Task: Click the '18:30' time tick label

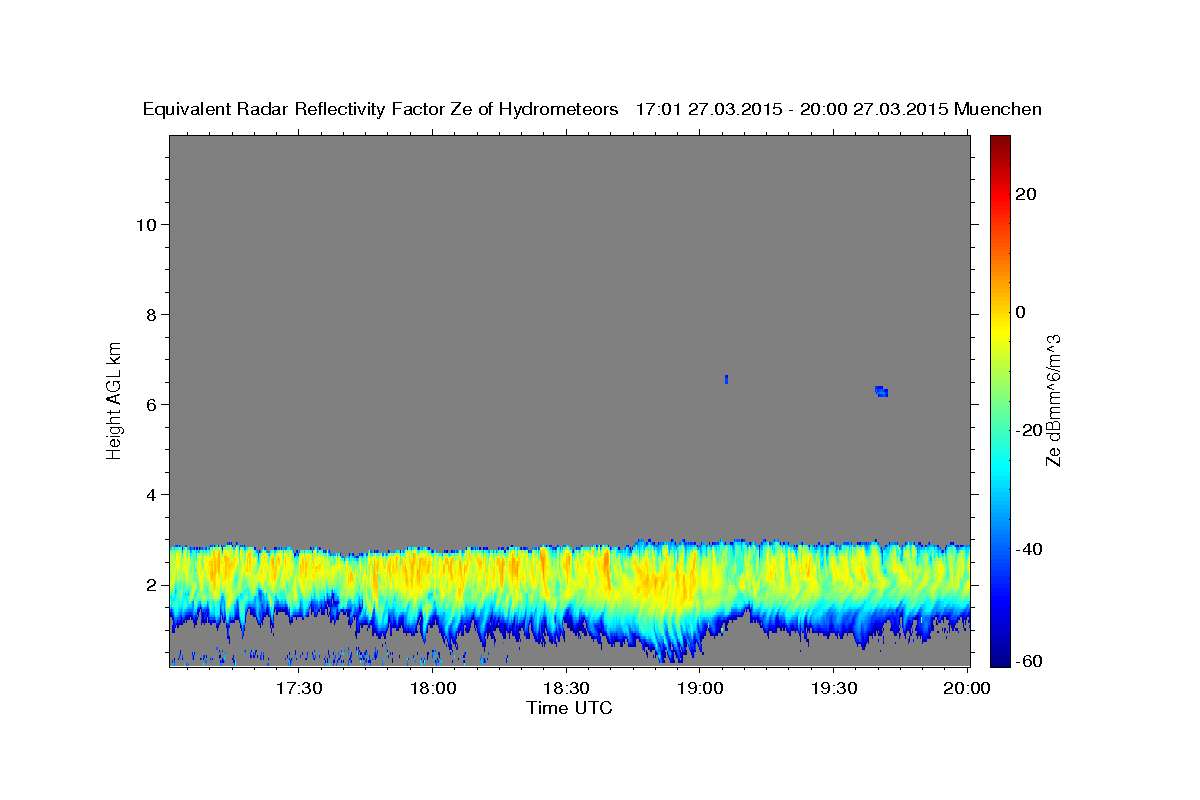Action: click(567, 688)
